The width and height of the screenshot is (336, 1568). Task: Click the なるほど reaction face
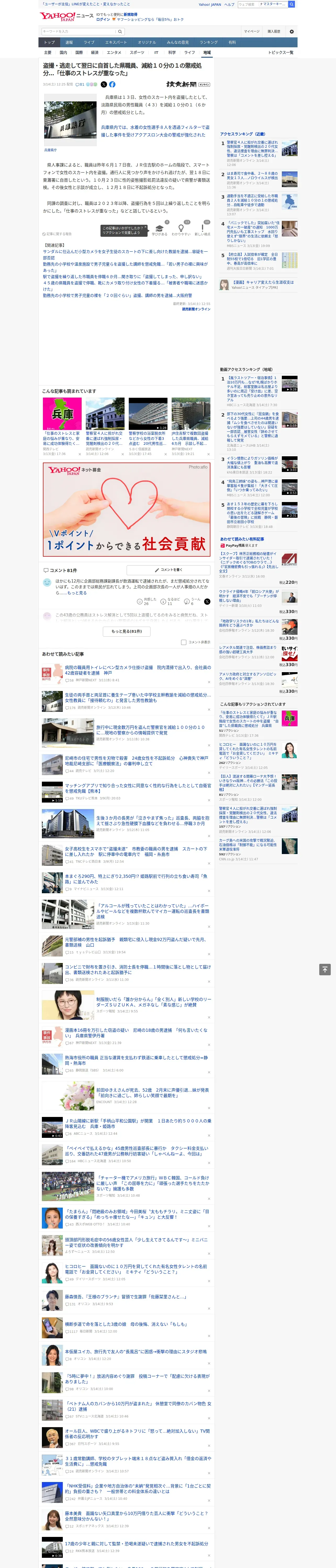tap(164, 601)
